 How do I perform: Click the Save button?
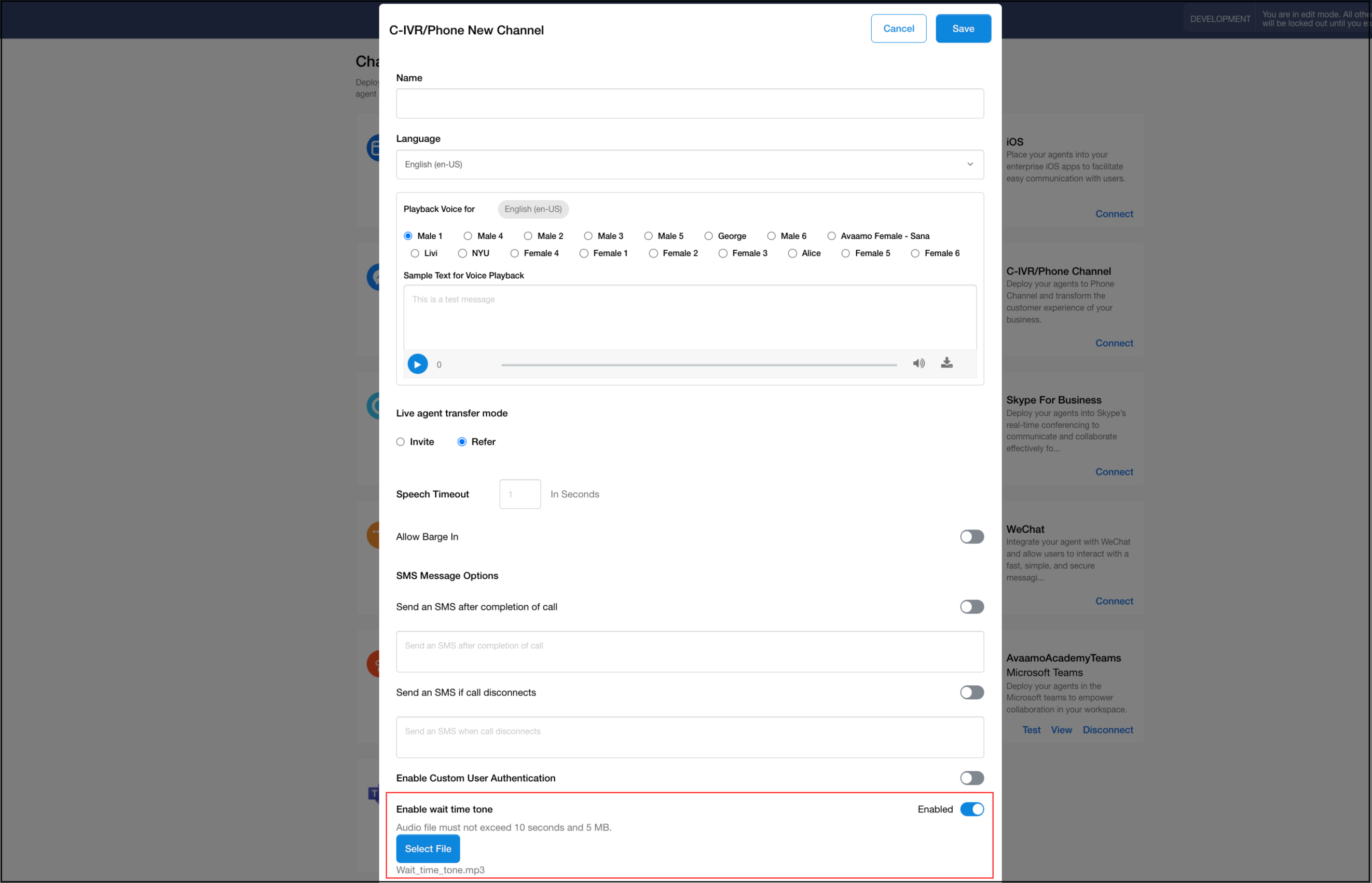pyautogui.click(x=963, y=29)
